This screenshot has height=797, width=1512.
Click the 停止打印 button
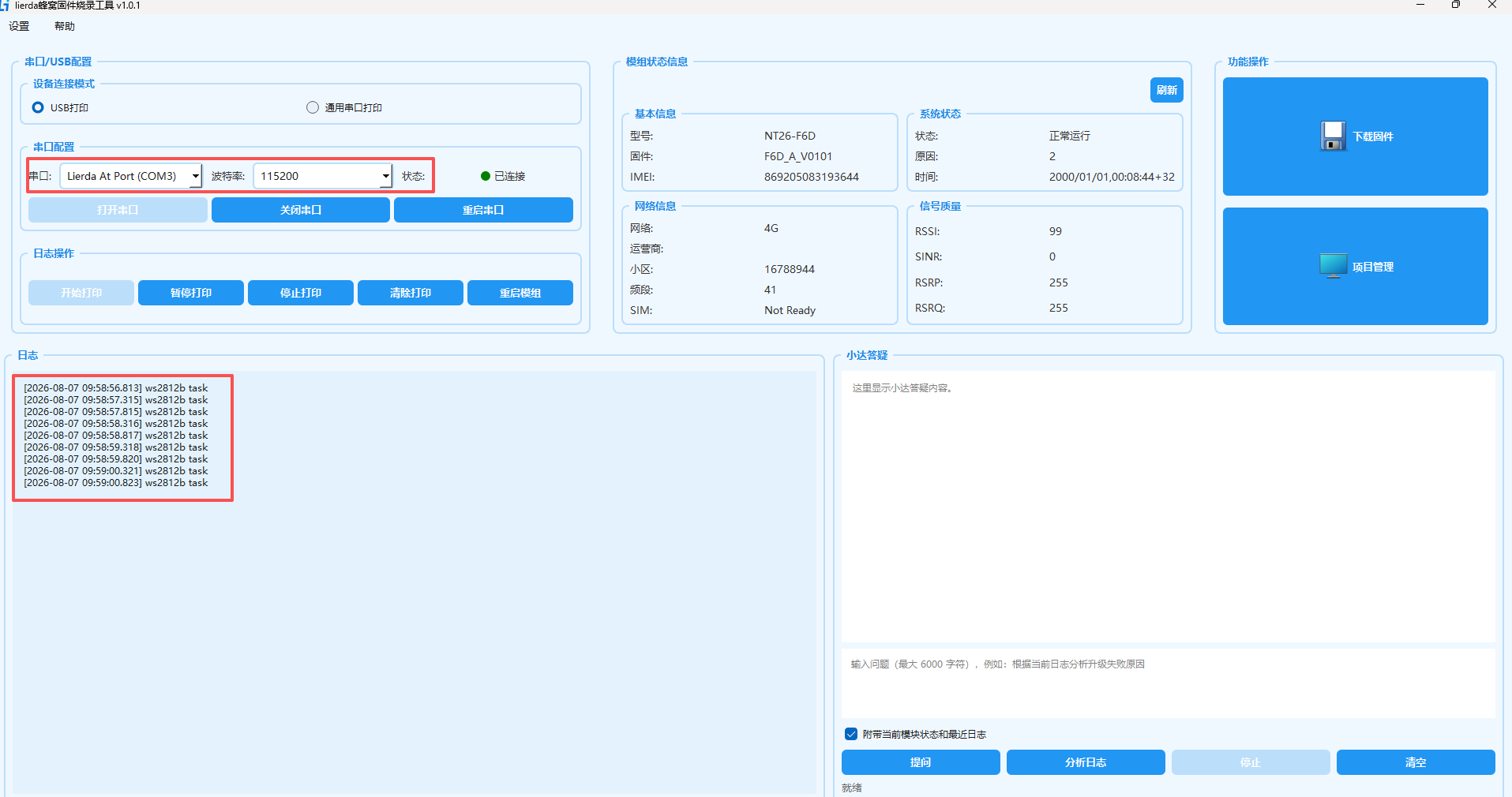301,293
